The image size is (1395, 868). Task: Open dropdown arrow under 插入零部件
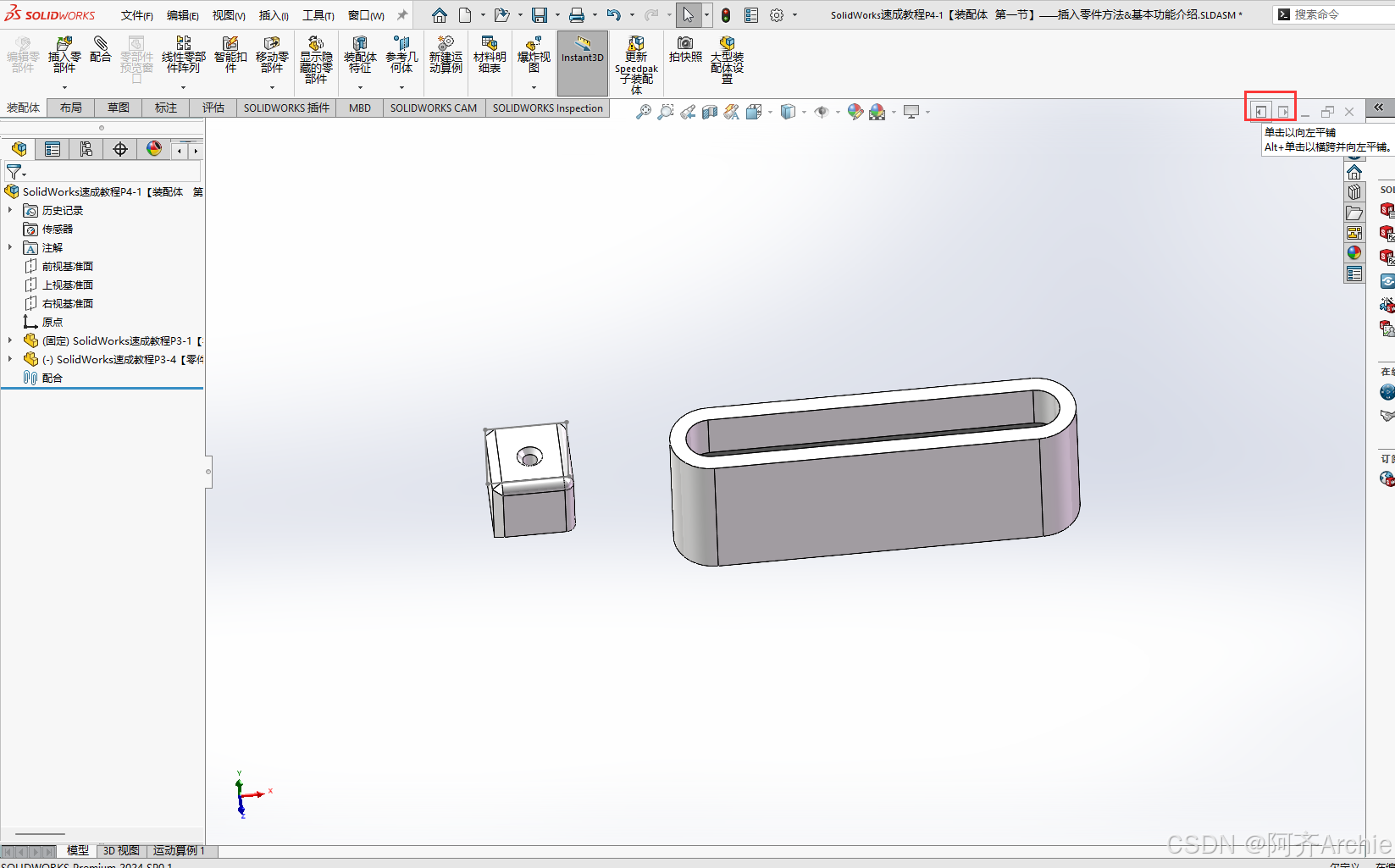point(64,87)
